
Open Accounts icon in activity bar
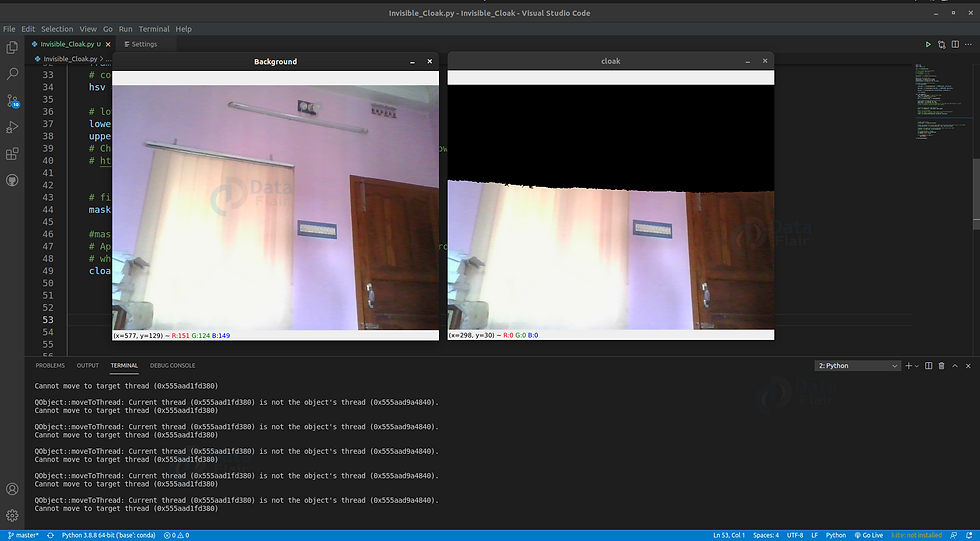[x=12, y=489]
